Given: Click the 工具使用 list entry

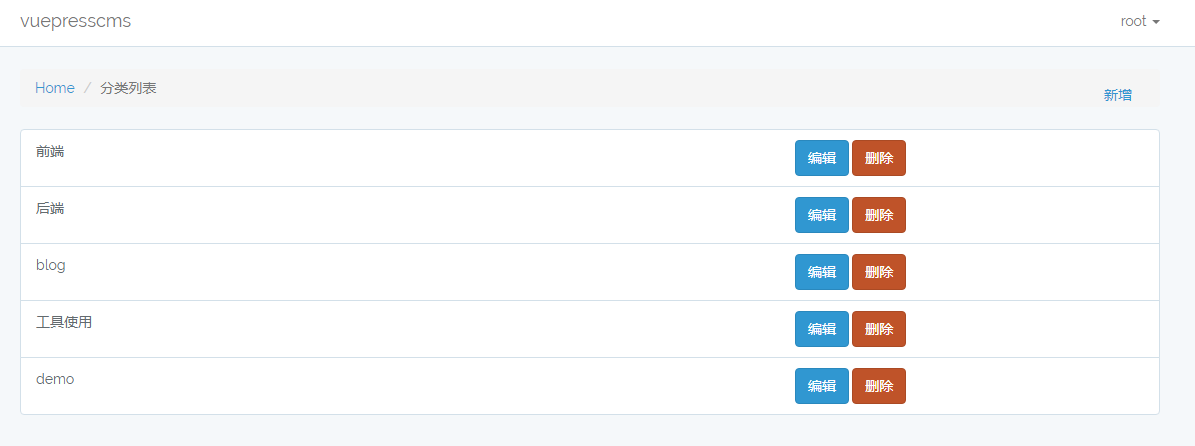Looking at the screenshot, I should point(64,322).
